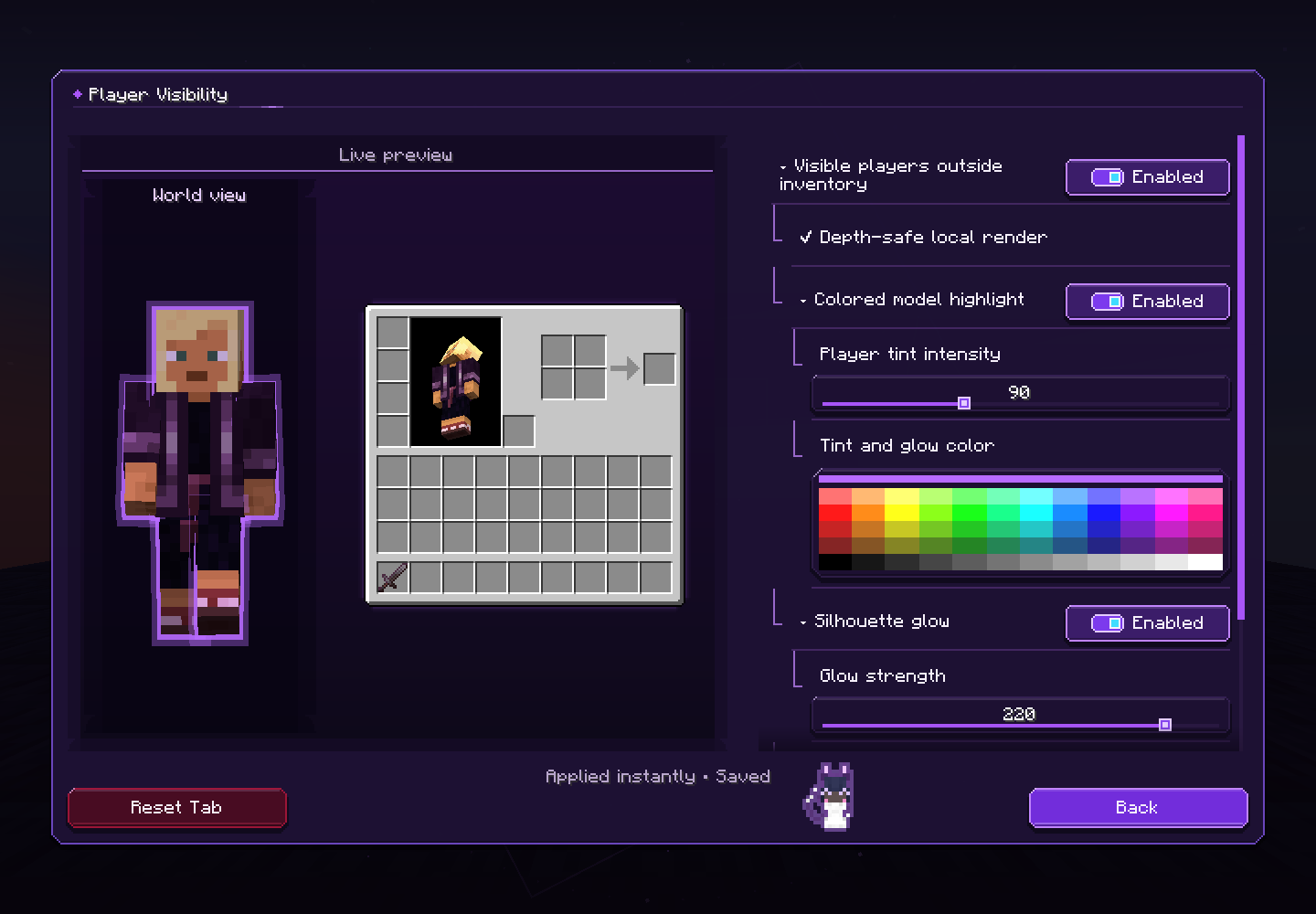The height and width of the screenshot is (914, 1316).
Task: Turn off the Silhouette glow toggle
Action: [1147, 623]
